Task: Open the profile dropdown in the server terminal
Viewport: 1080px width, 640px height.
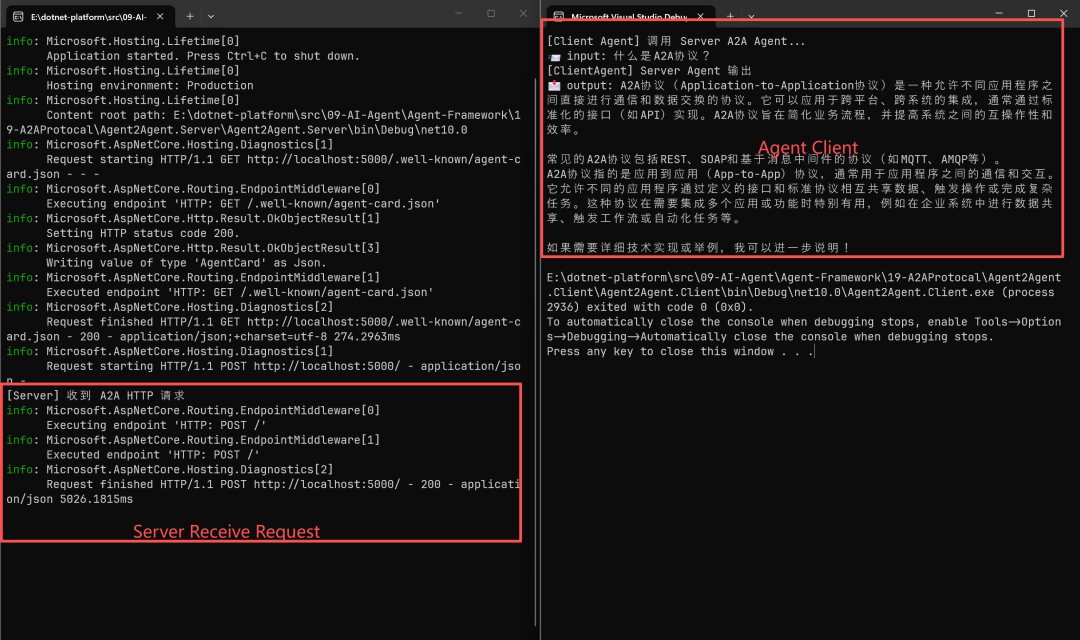Action: coord(211,16)
